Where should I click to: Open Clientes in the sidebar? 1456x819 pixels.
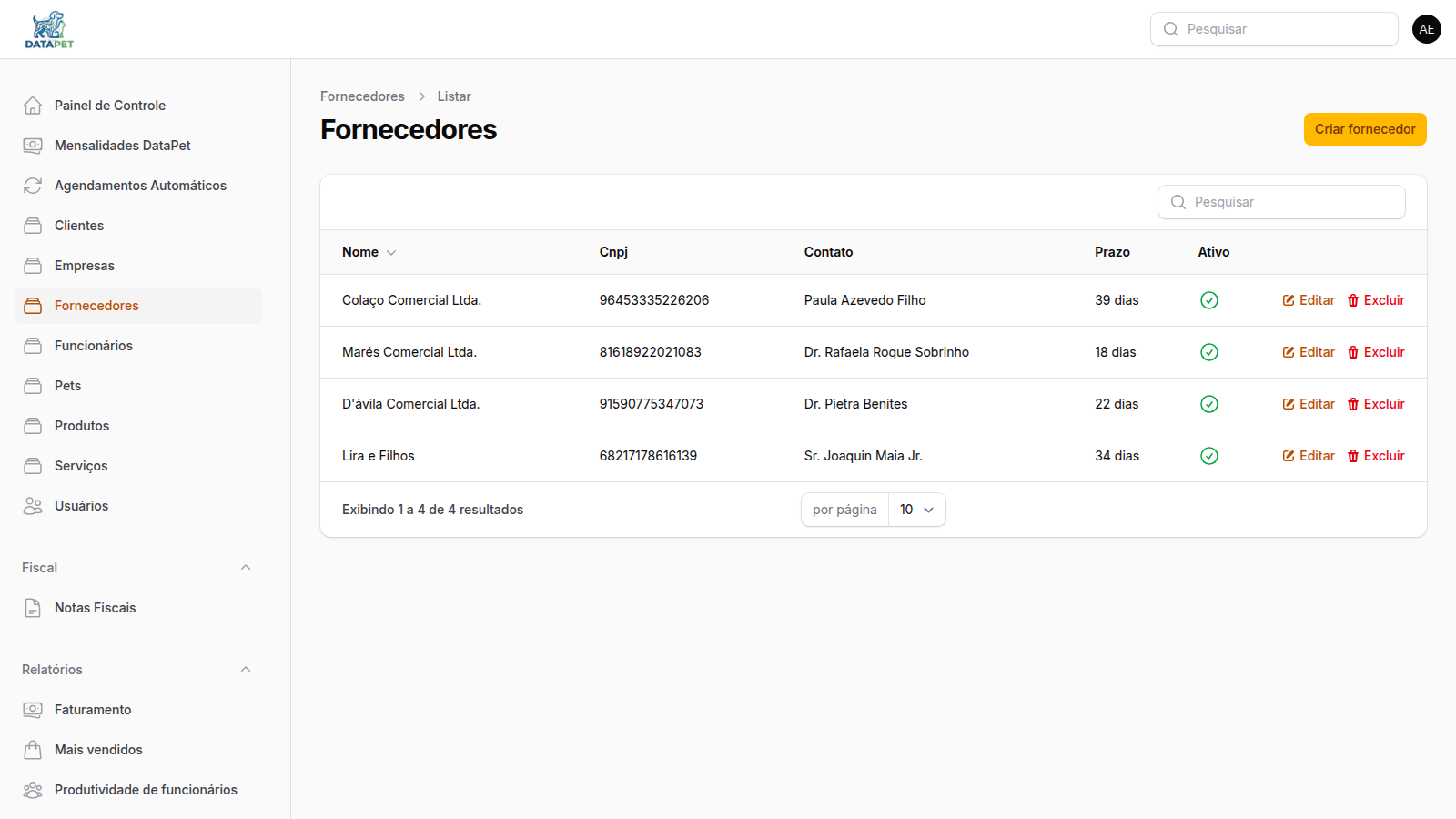pos(138,226)
